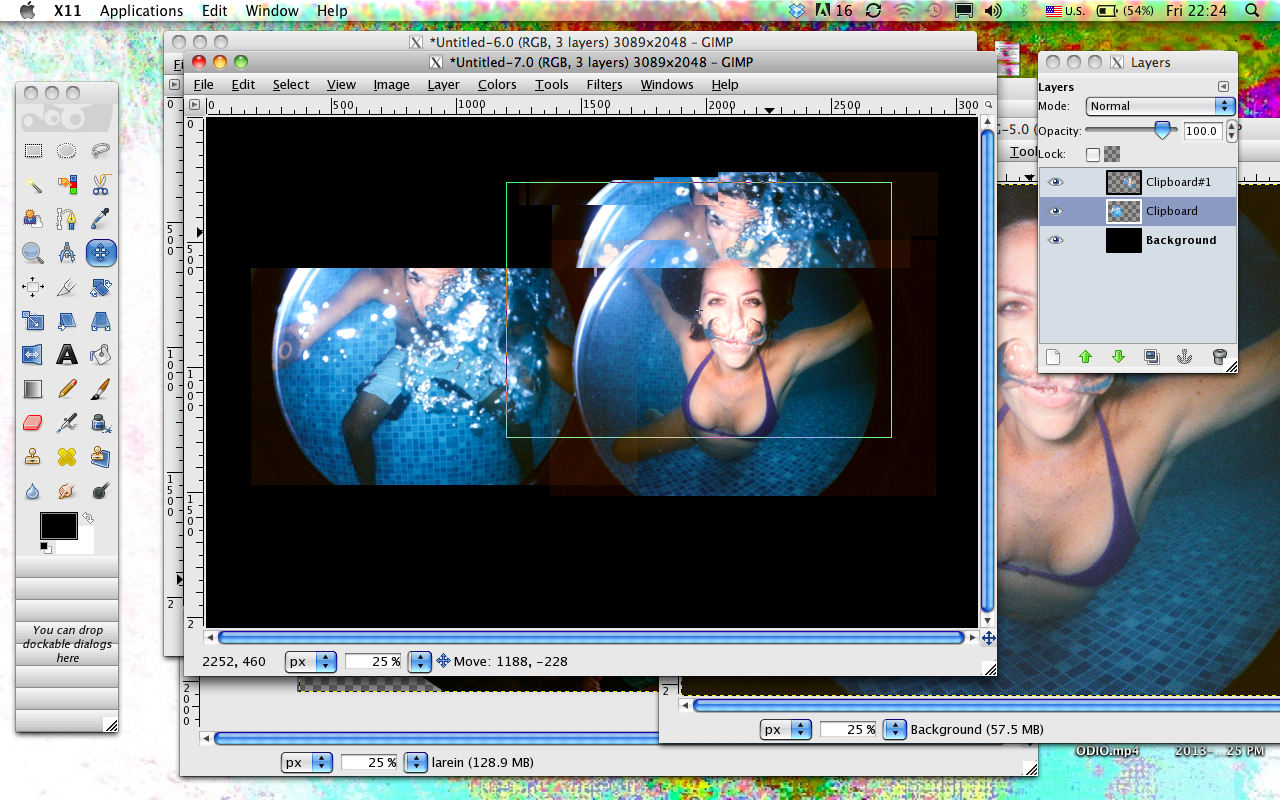Viewport: 1280px width, 800px height.
Task: Select the Eraser tool
Action: click(x=33, y=423)
